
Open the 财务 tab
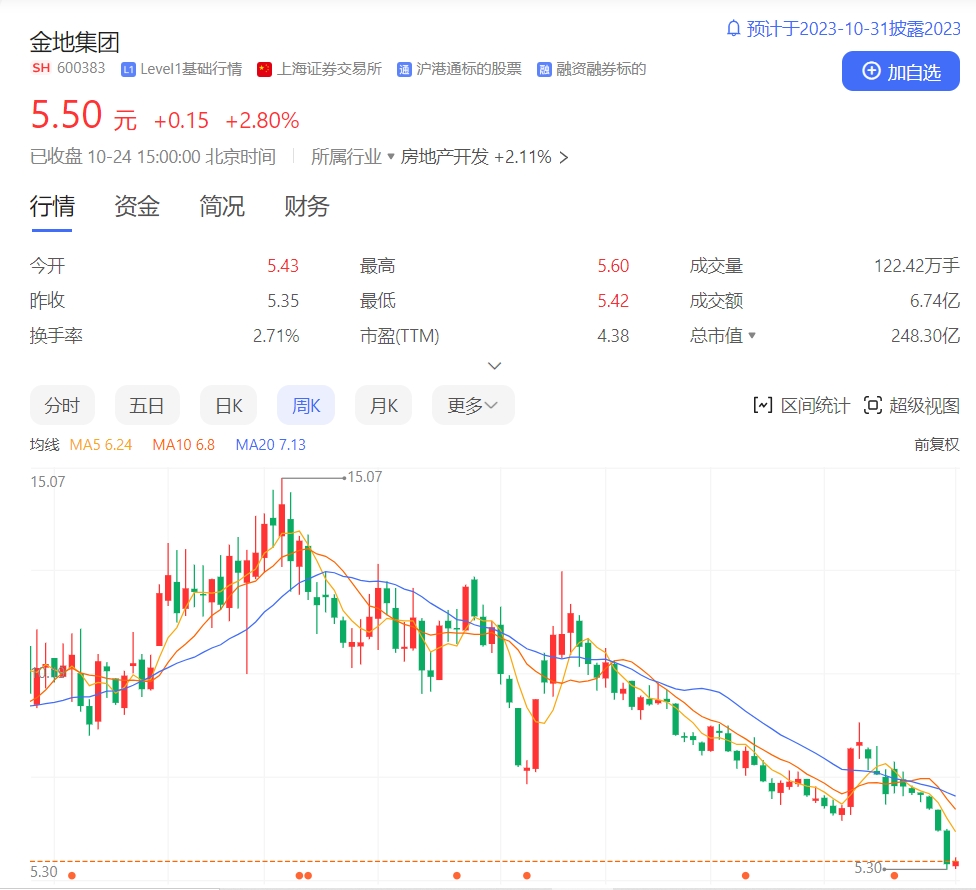pyautogui.click(x=306, y=206)
